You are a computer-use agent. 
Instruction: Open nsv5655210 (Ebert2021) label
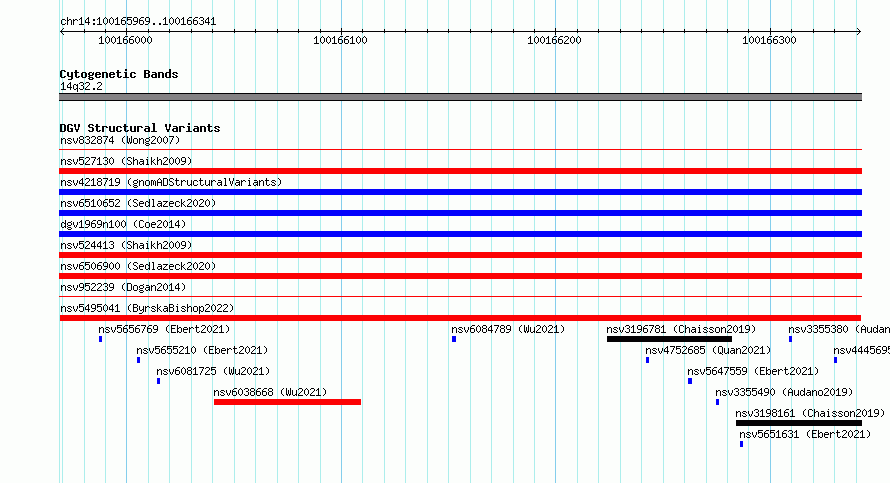(x=202, y=350)
